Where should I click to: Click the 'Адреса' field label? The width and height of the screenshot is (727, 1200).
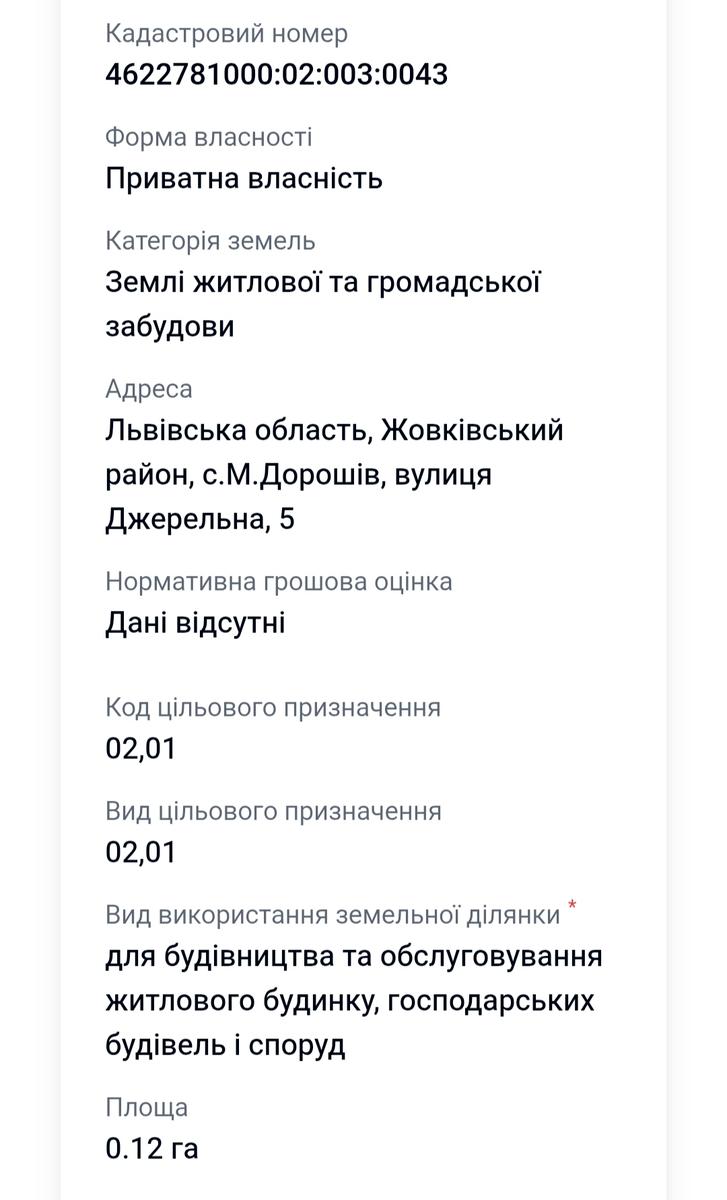(149, 388)
